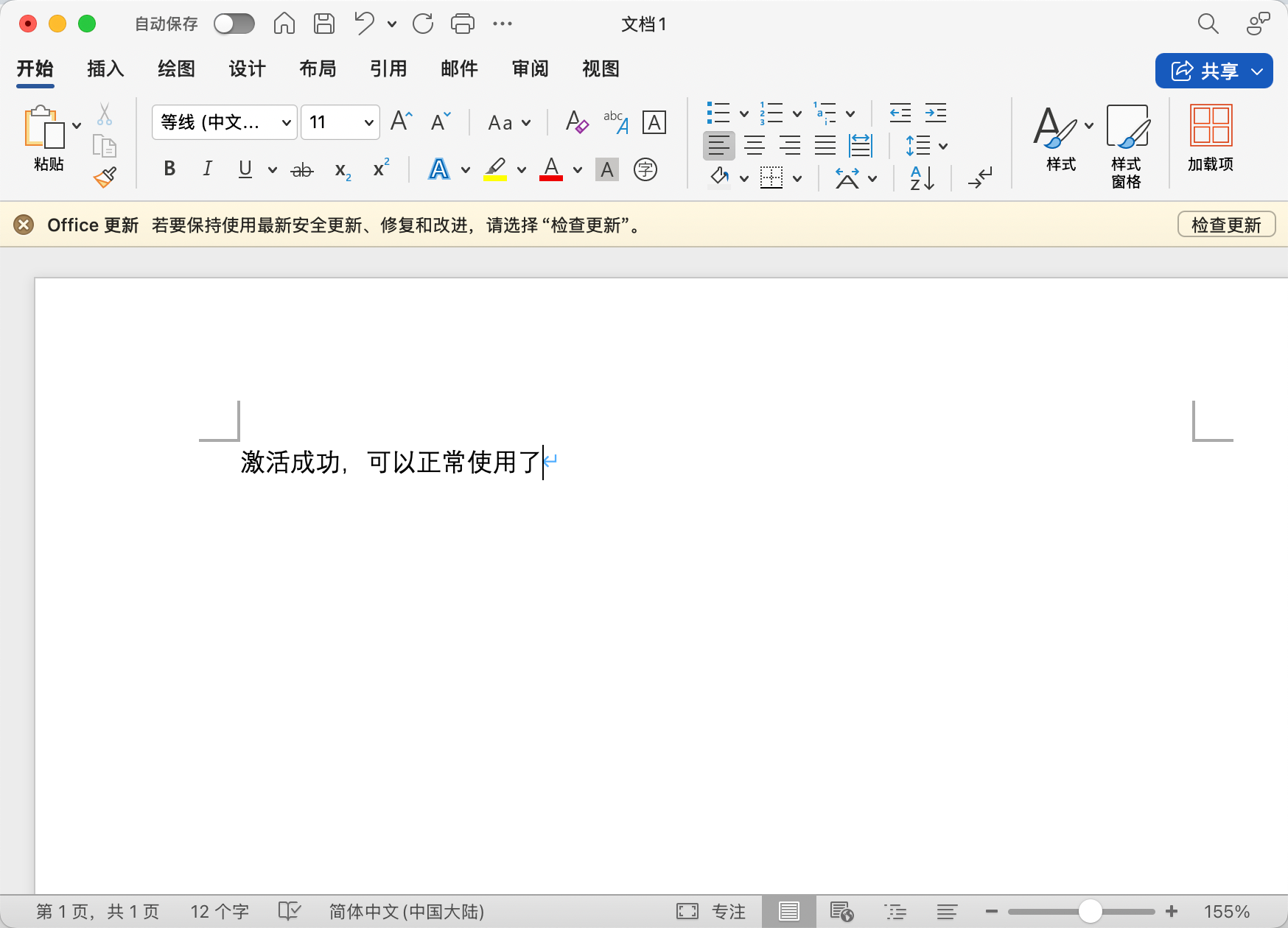Open the Change Case Aa dropdown

[x=510, y=122]
